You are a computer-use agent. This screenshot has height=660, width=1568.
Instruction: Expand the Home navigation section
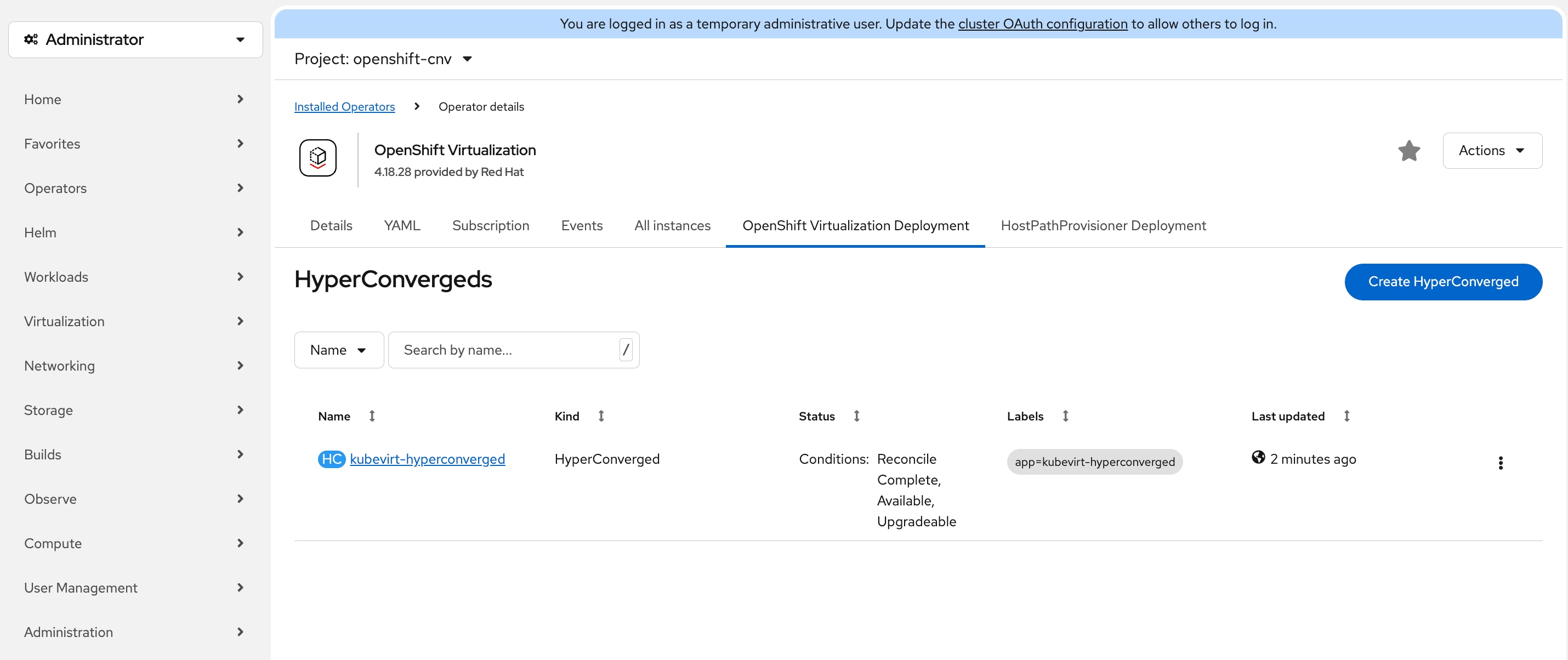pyautogui.click(x=134, y=99)
